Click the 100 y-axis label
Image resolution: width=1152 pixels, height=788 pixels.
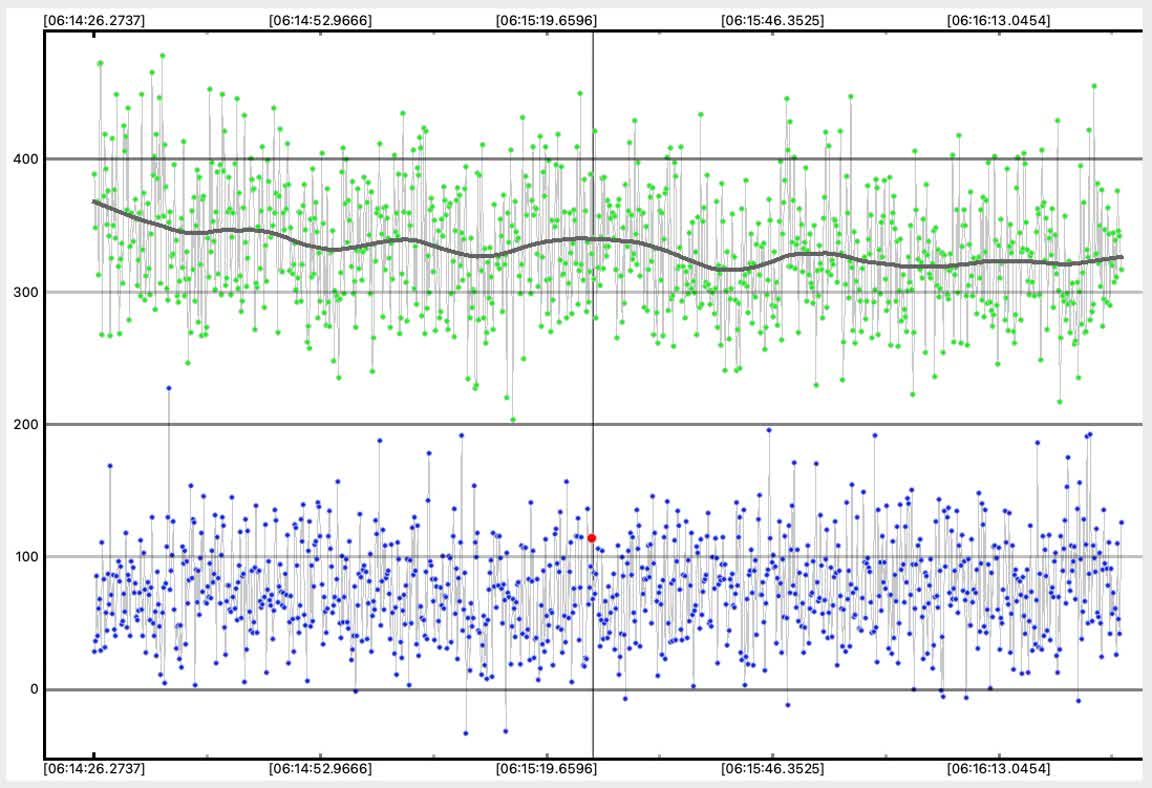click(x=26, y=557)
